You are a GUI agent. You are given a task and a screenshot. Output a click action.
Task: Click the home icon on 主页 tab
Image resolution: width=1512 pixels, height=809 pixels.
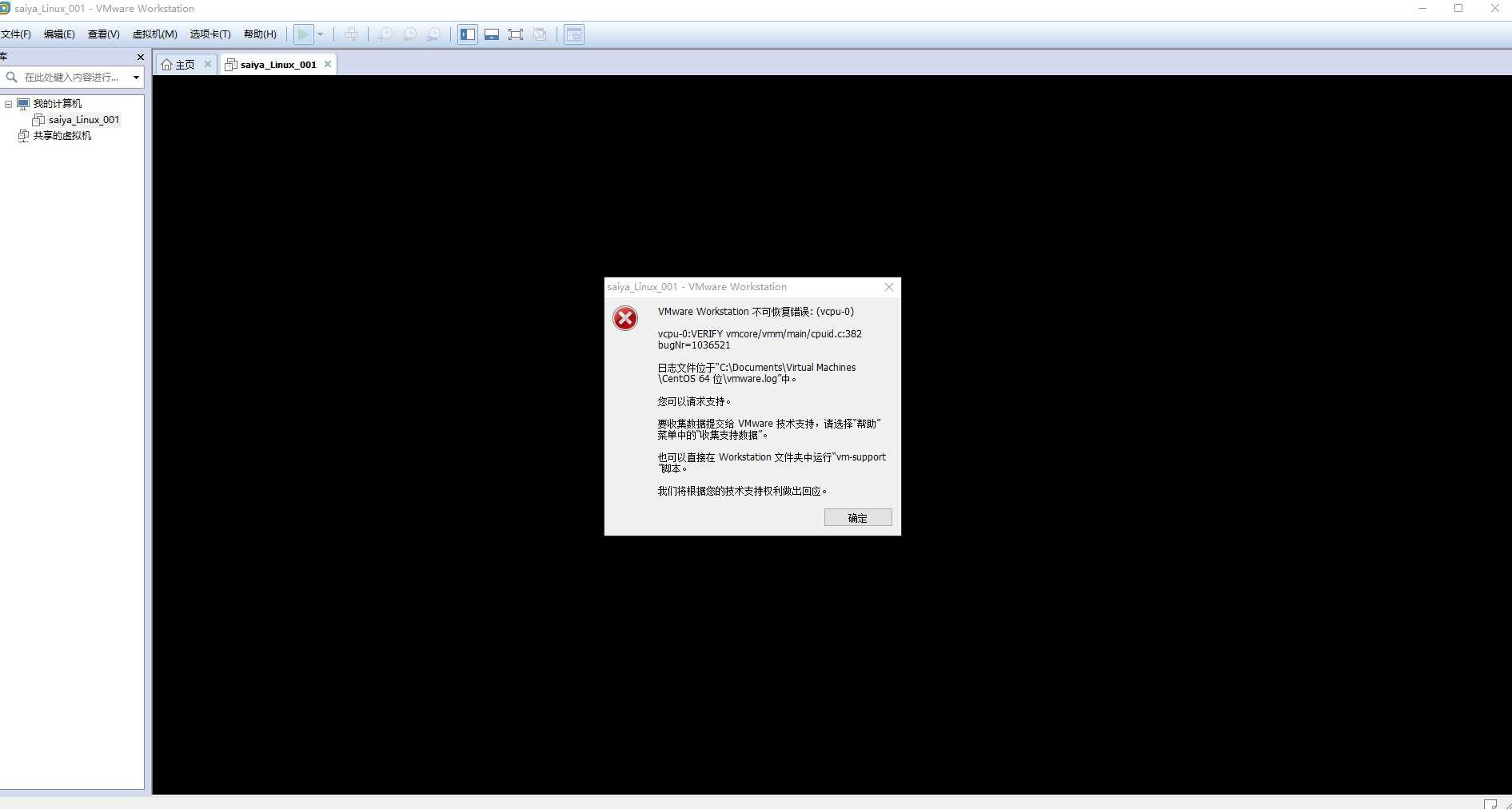[166, 65]
